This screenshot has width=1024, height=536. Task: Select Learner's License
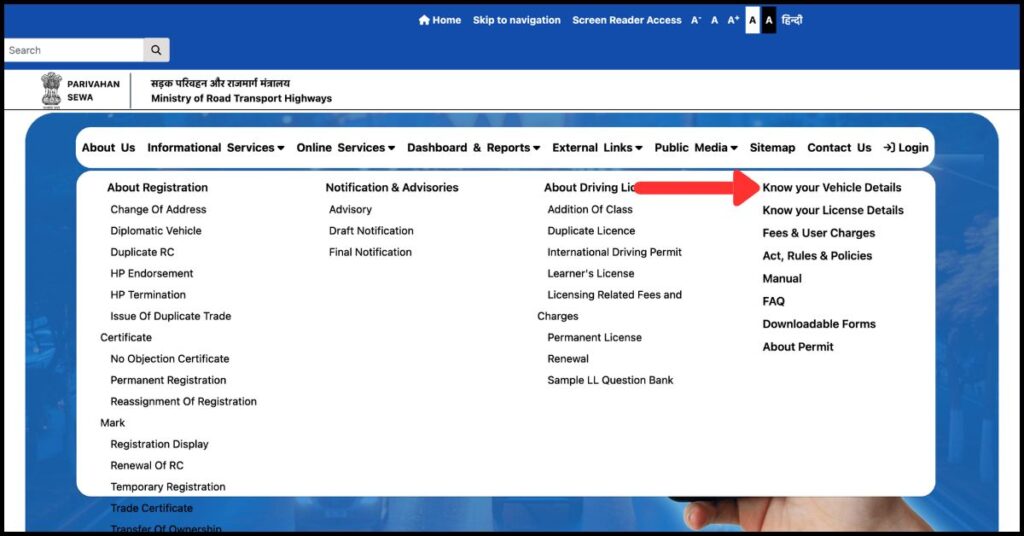coord(590,274)
